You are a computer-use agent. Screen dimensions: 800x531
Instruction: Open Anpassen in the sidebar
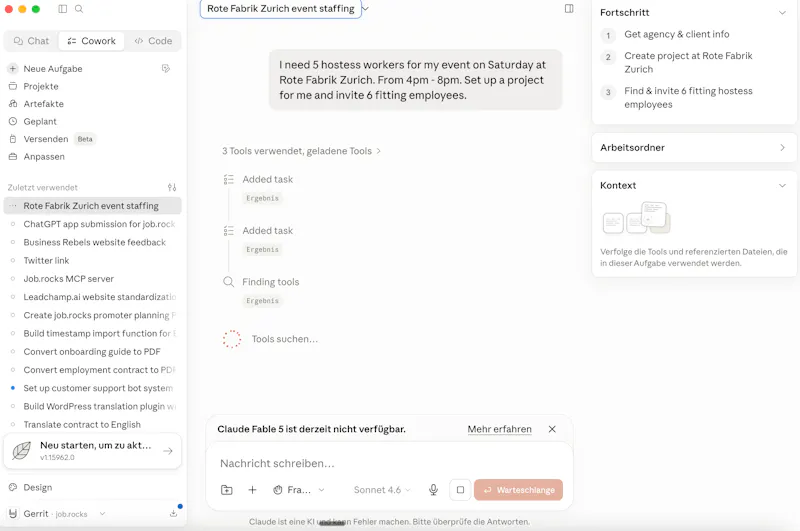(44, 157)
